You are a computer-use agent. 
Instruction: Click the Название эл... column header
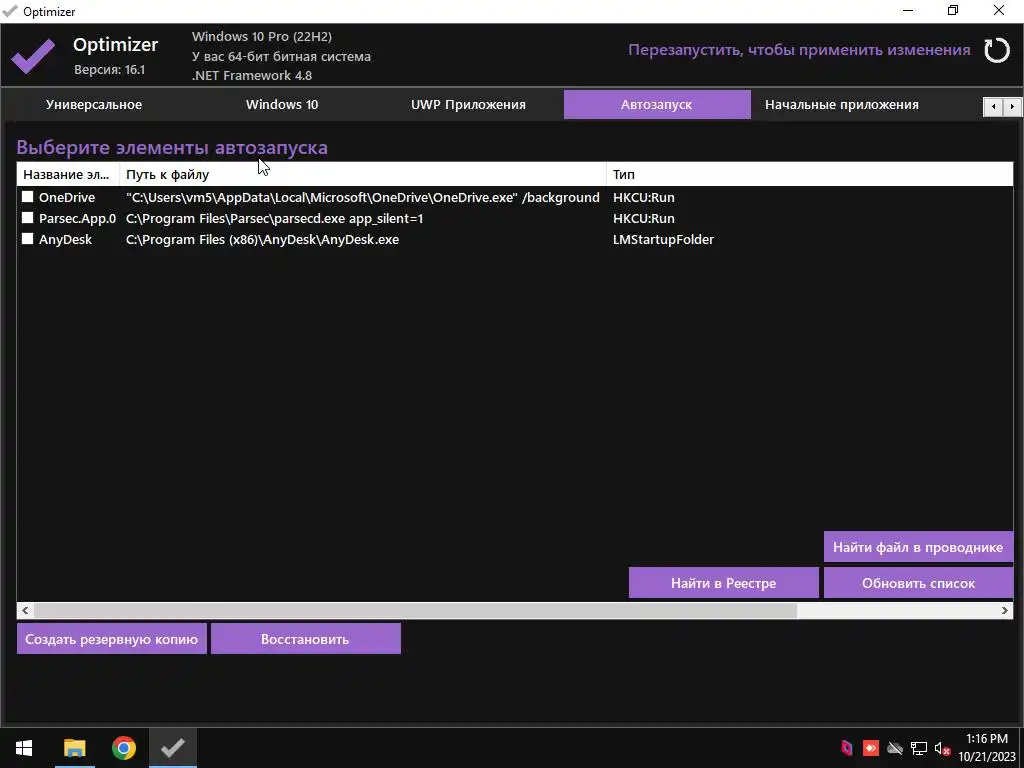pyautogui.click(x=68, y=174)
